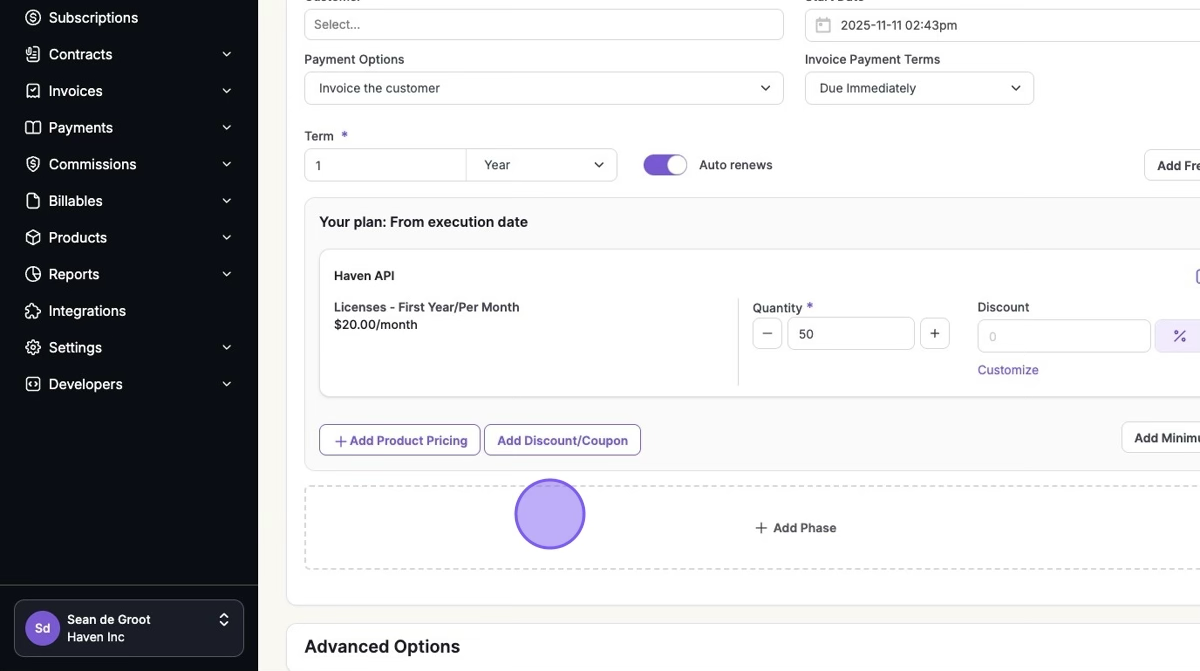Screen dimensions: 1200x671
Task: Click the Payments book icon
Action: (33, 128)
